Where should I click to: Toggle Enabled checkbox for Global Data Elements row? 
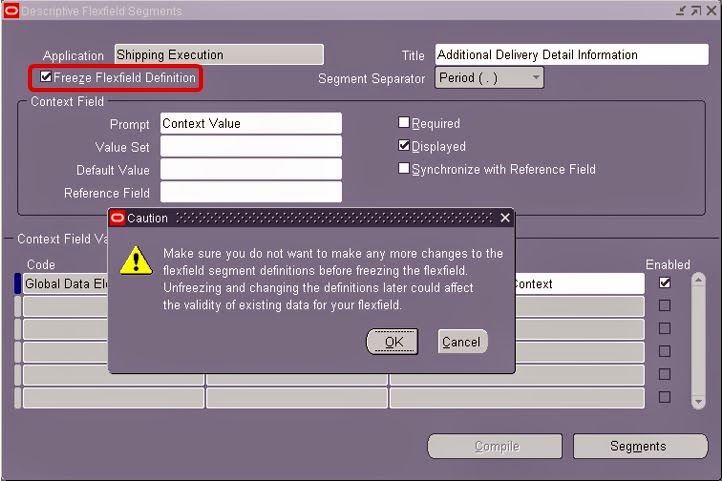point(664,283)
